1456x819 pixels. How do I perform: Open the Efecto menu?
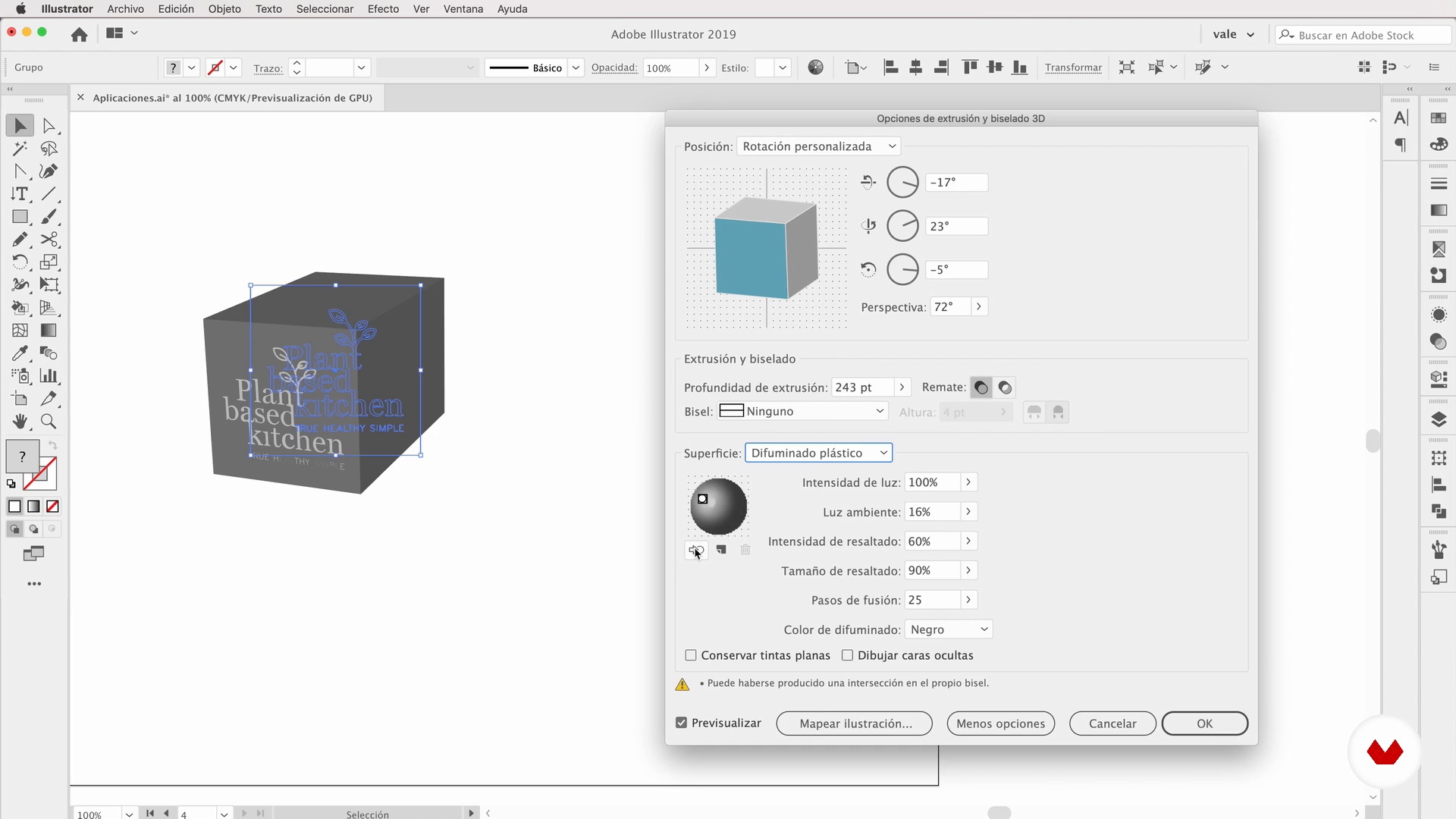(x=383, y=9)
